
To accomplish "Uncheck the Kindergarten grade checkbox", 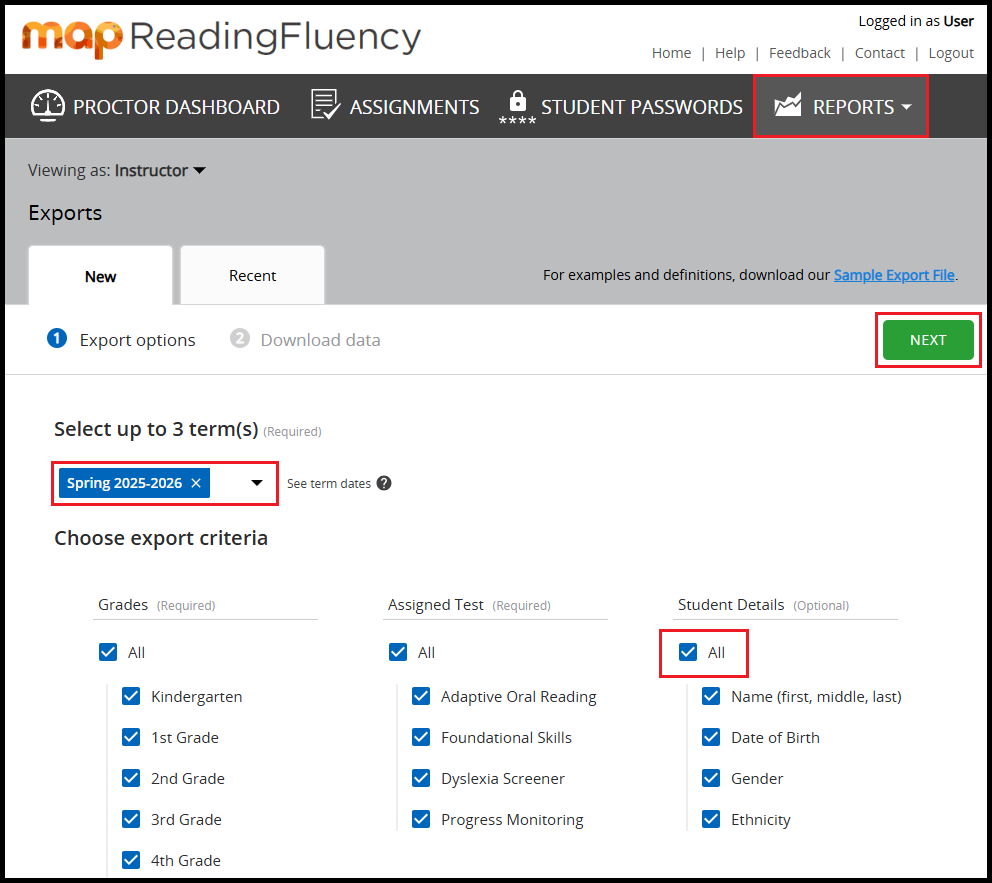I will [131, 696].
